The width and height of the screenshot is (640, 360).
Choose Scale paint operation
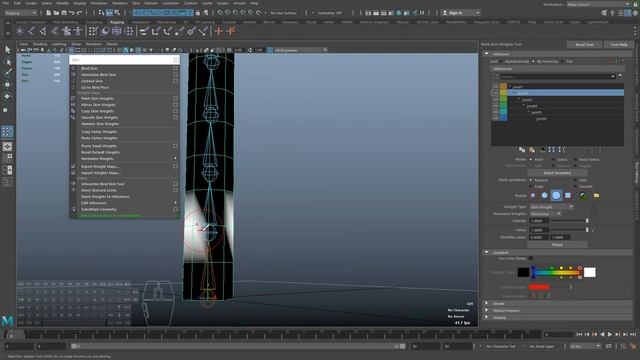point(531,186)
